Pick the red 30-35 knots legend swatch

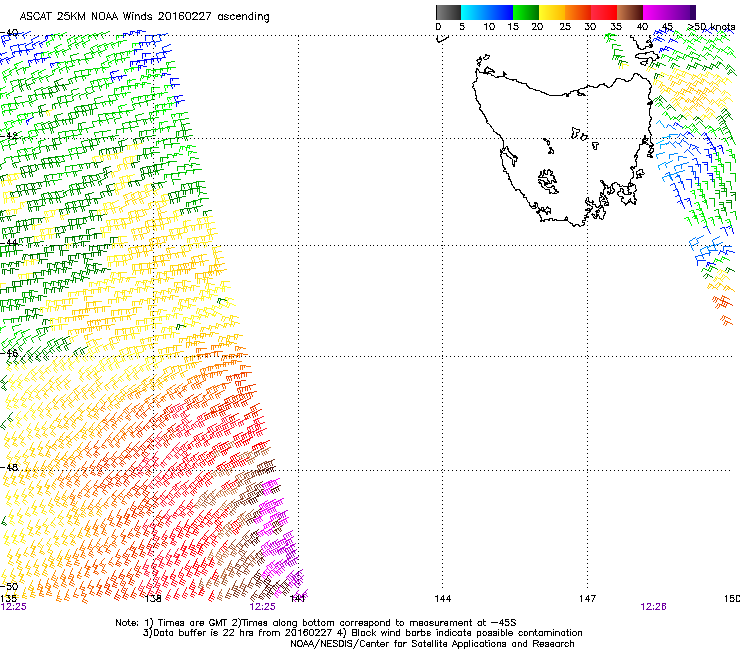tap(604, 12)
